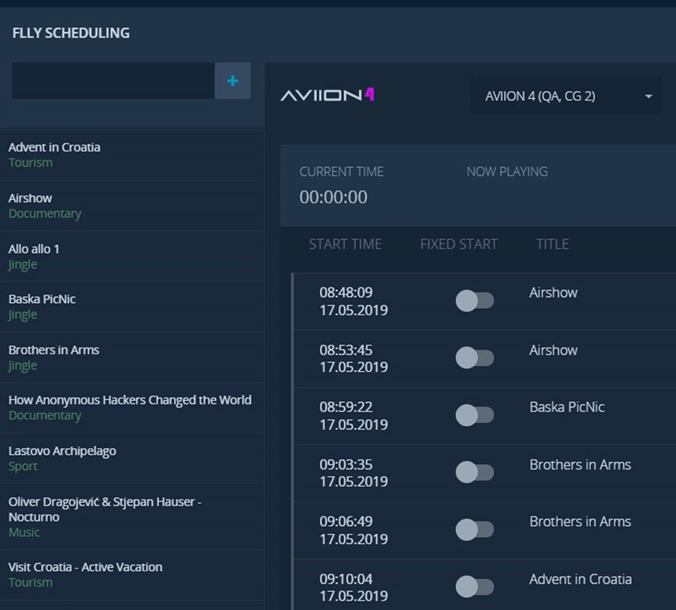
Task: Click the AVIION 4 logo
Action: tap(327, 96)
